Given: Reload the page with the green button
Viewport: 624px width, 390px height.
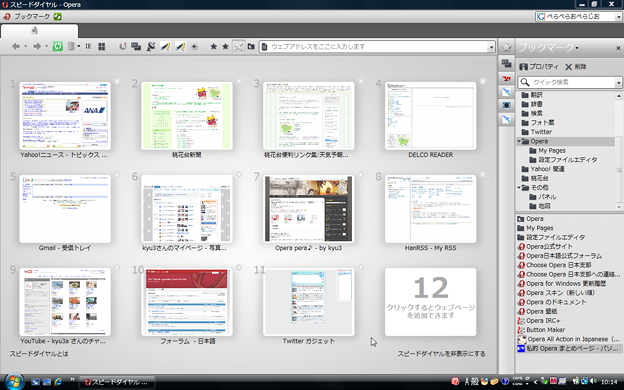Looking at the screenshot, I should coord(58,47).
